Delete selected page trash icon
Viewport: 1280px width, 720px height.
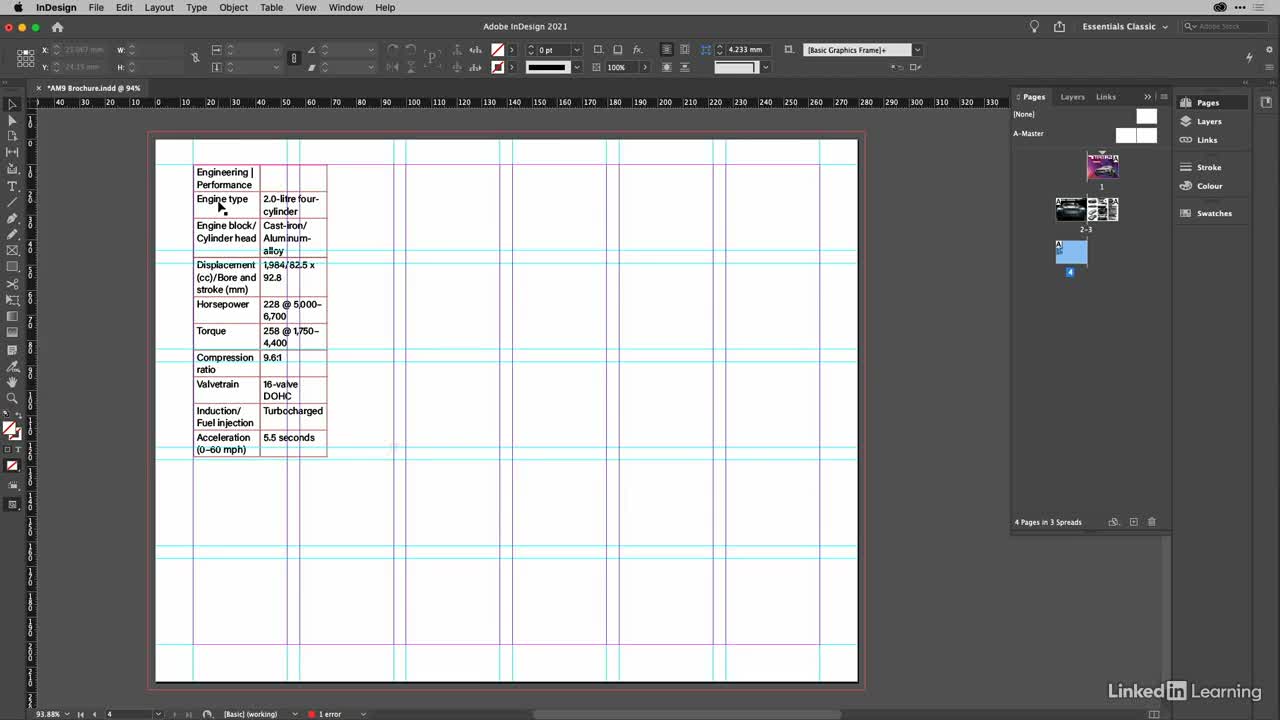[x=1151, y=522]
